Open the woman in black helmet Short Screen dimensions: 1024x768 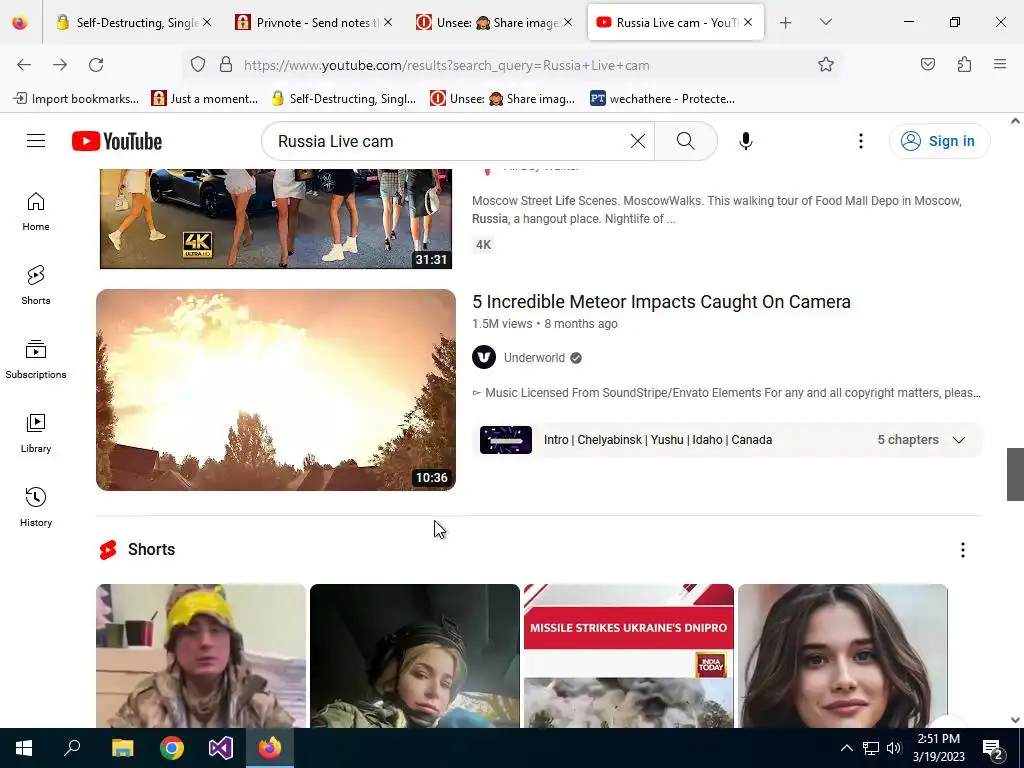coord(415,656)
